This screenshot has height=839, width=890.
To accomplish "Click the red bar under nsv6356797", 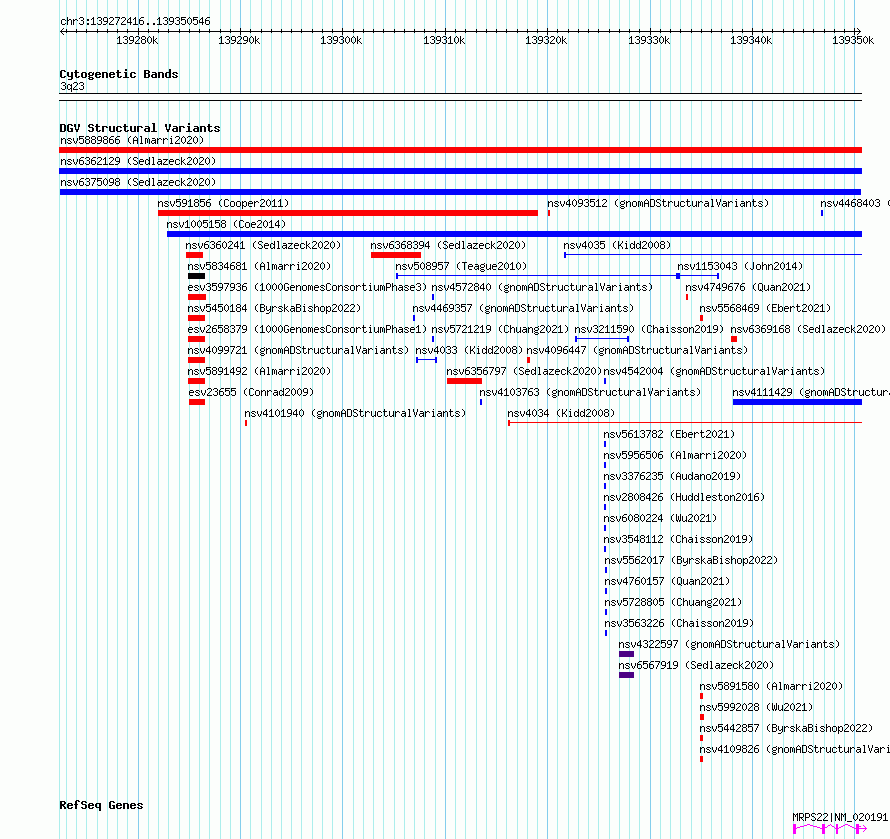I will pyautogui.click(x=464, y=381).
